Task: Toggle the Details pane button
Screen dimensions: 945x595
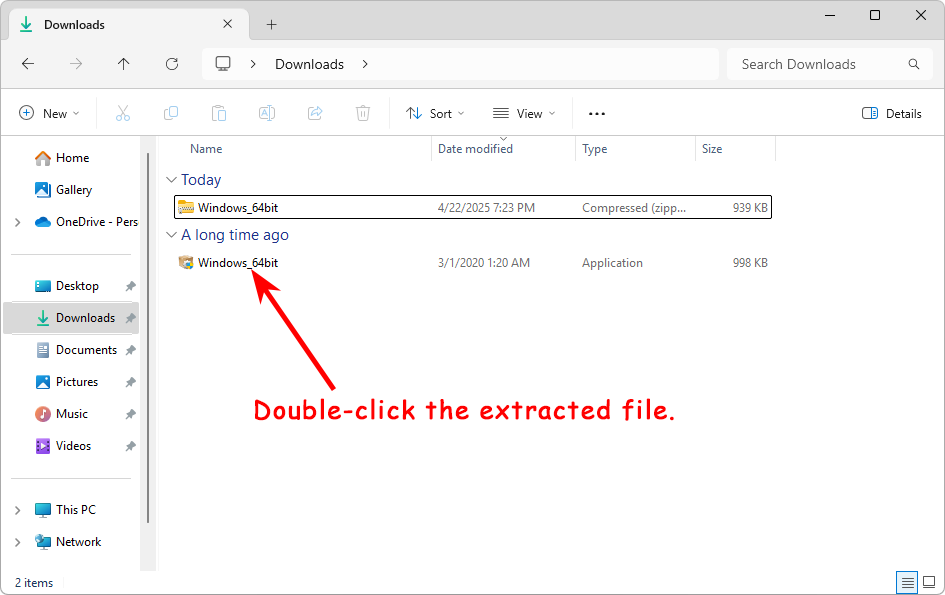Action: pyautogui.click(x=892, y=114)
